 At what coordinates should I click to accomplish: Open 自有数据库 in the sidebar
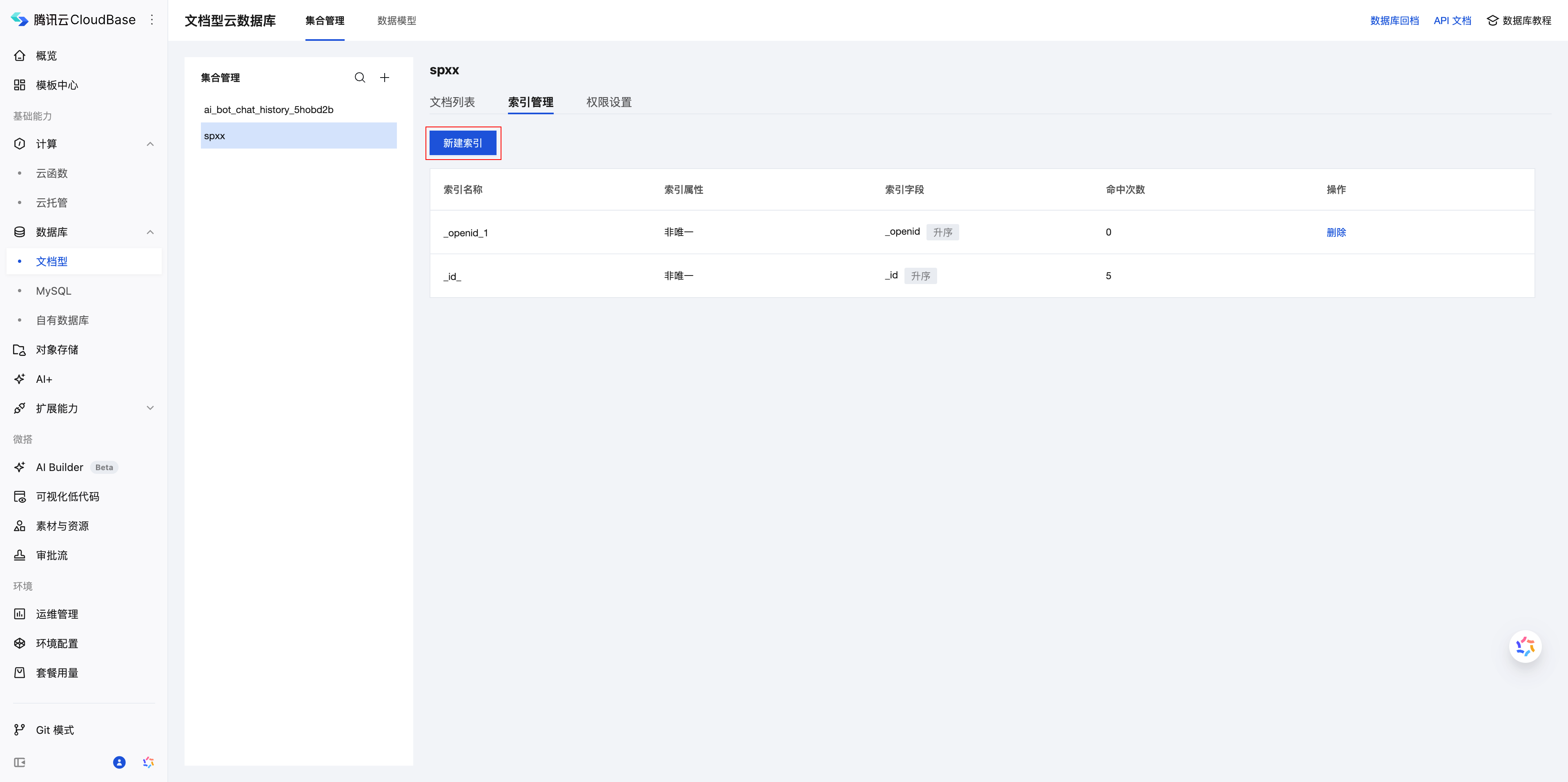pyautogui.click(x=62, y=320)
